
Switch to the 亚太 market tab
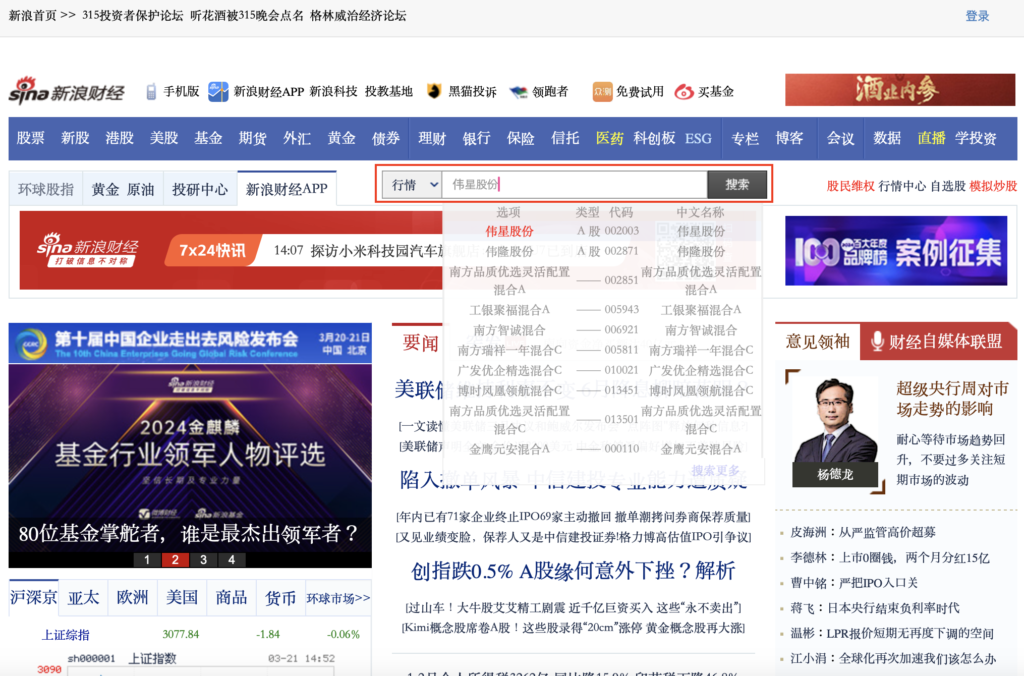coord(83,598)
